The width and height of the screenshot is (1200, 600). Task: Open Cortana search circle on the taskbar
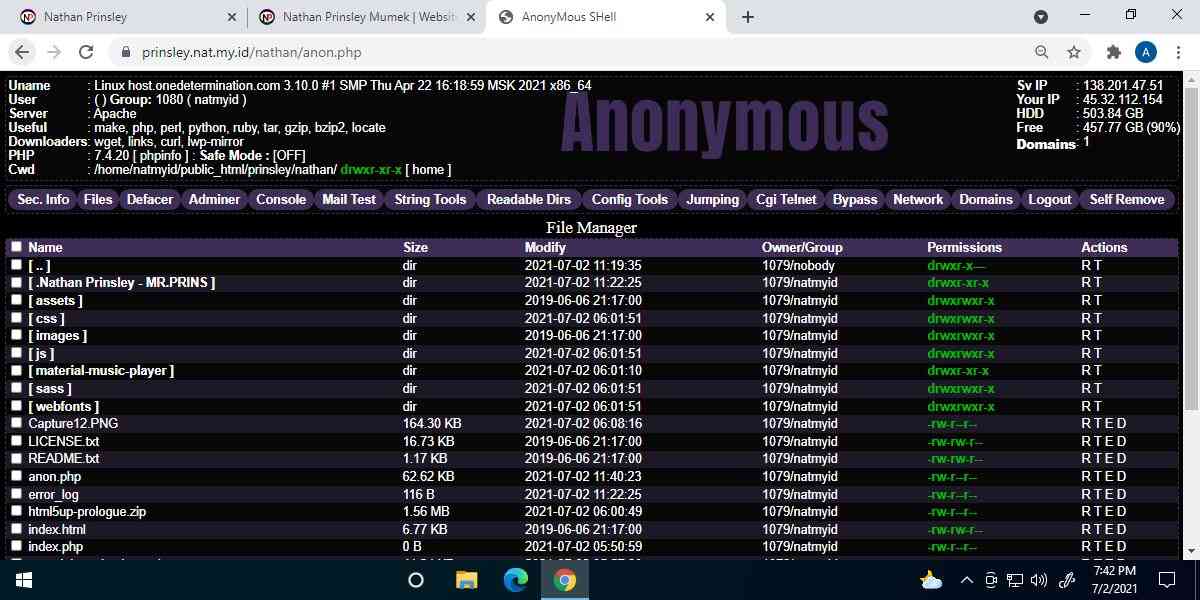[416, 579]
